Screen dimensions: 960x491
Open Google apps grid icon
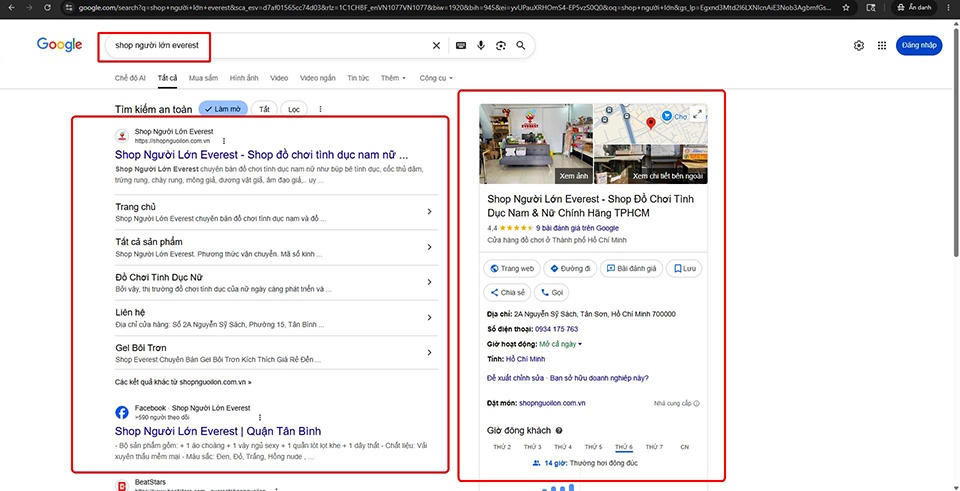click(x=882, y=45)
